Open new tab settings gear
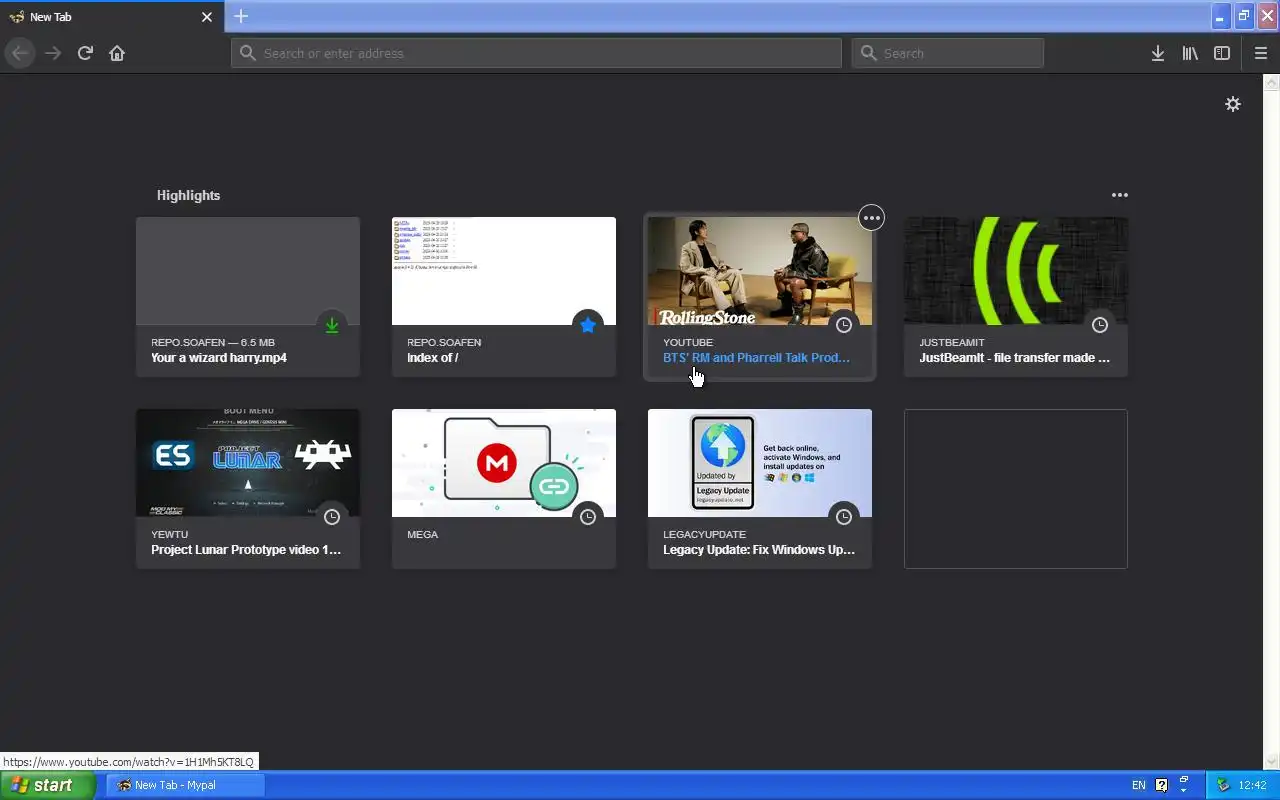1280x800 pixels. coord(1233,104)
